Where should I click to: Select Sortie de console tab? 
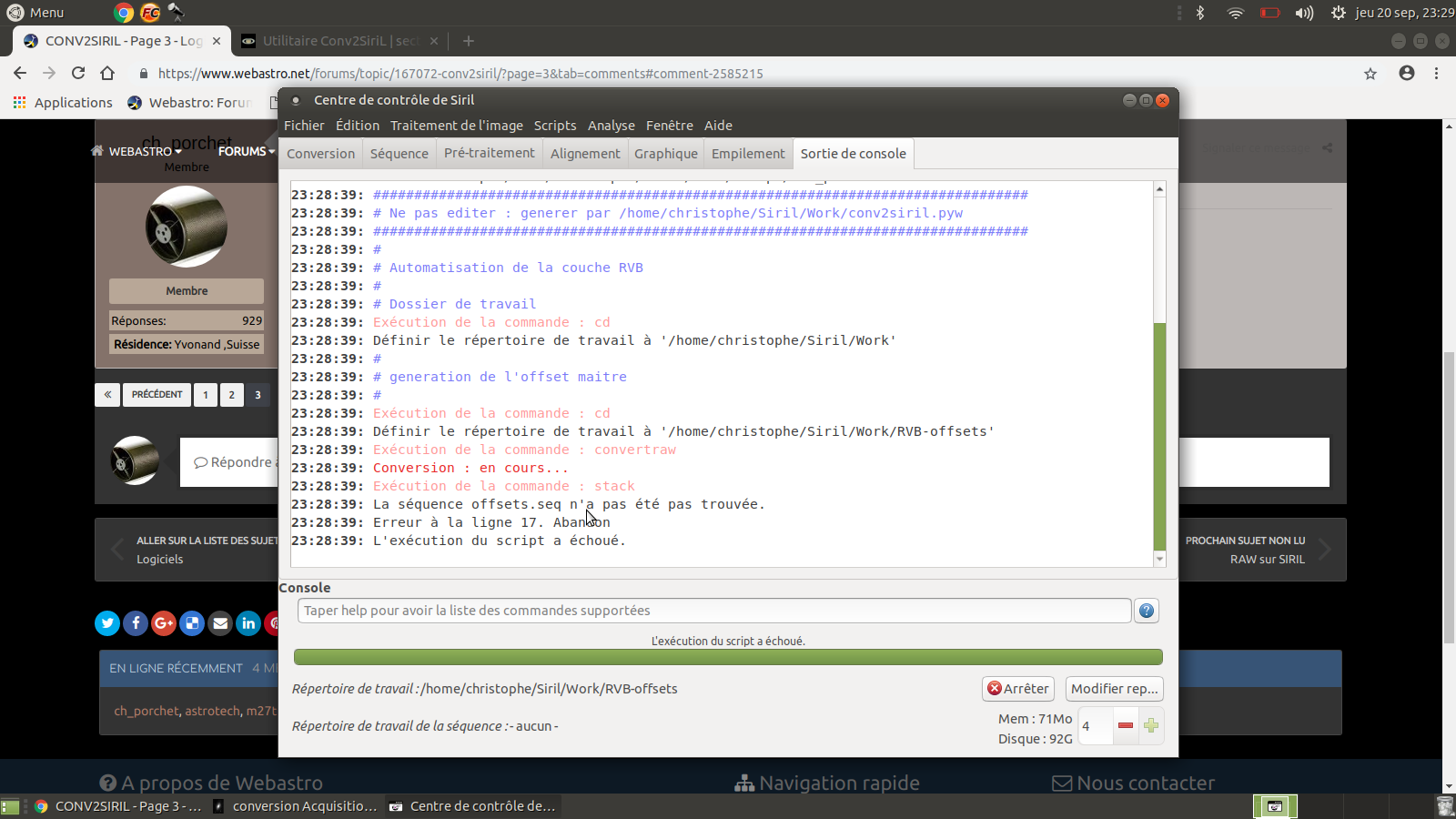click(854, 154)
